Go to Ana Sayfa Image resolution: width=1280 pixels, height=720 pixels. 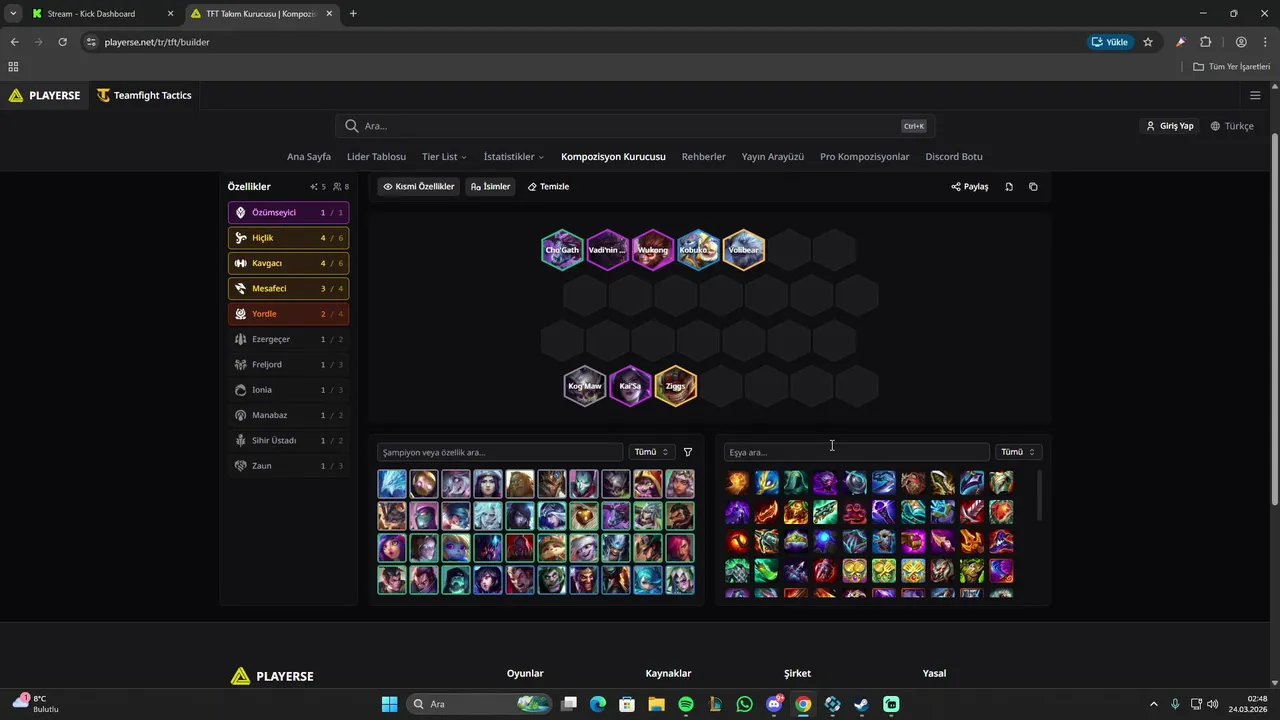pos(309,157)
